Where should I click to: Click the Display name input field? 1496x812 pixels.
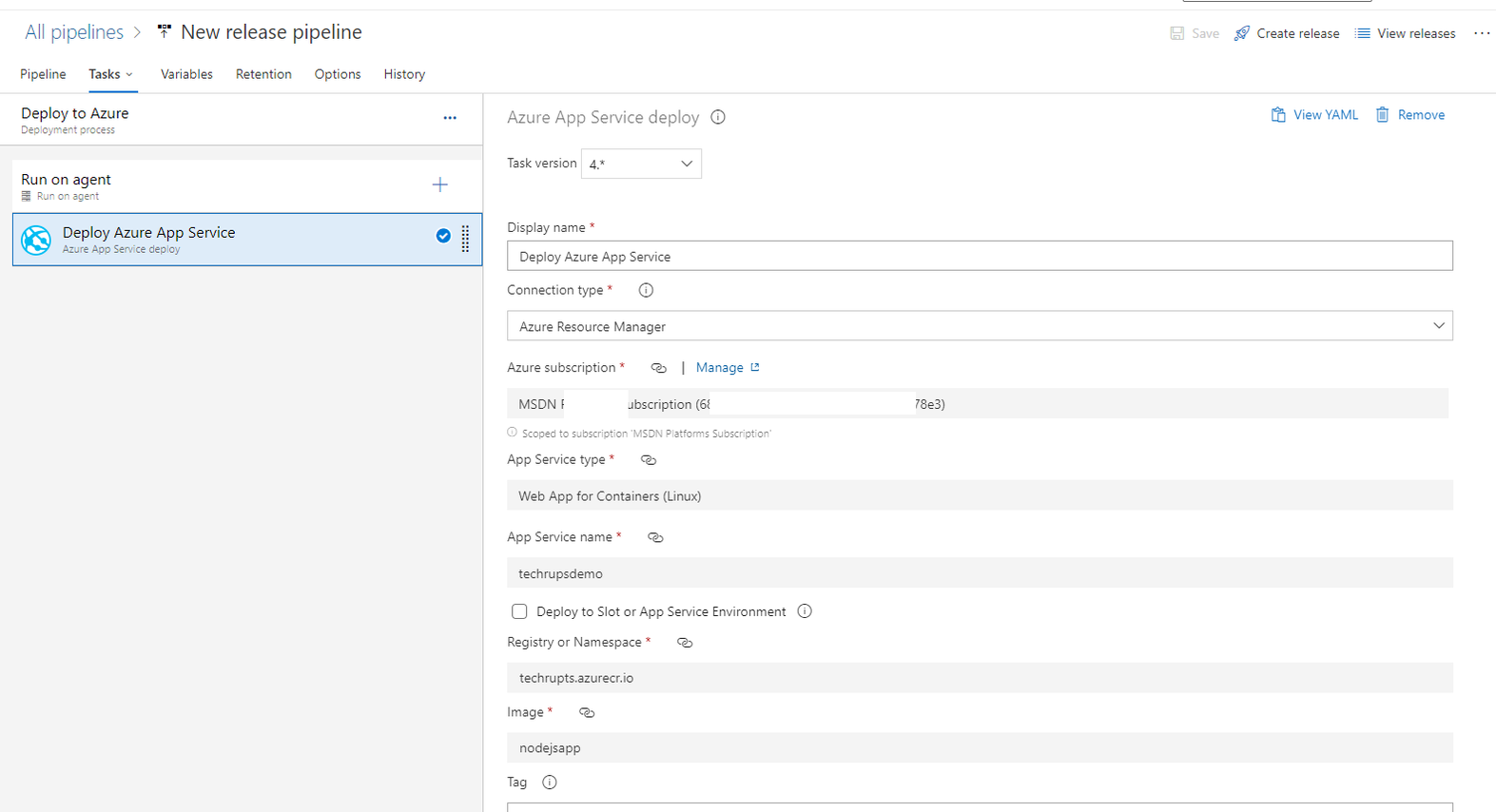pyautogui.click(x=980, y=256)
